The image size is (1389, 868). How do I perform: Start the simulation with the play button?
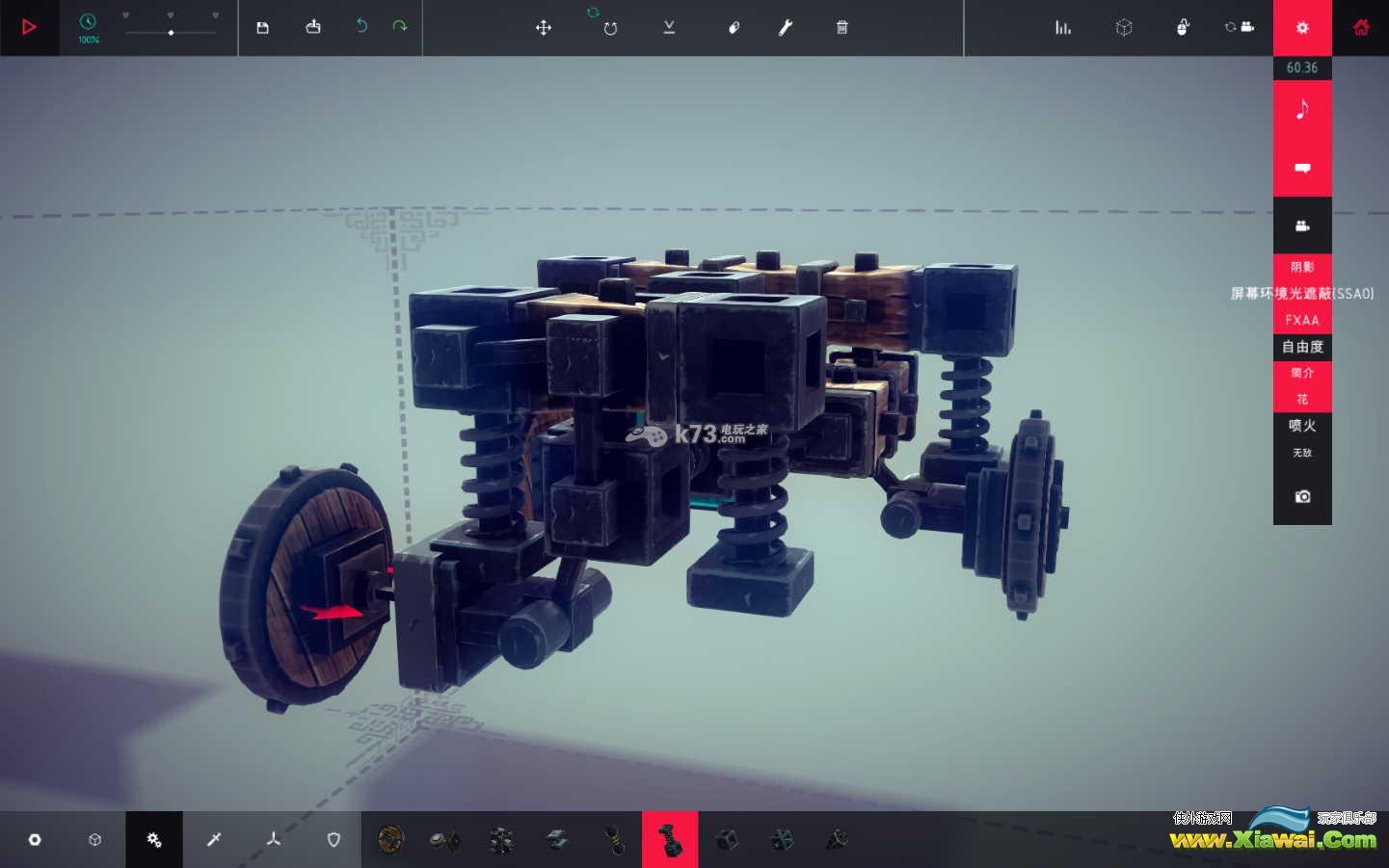29,27
